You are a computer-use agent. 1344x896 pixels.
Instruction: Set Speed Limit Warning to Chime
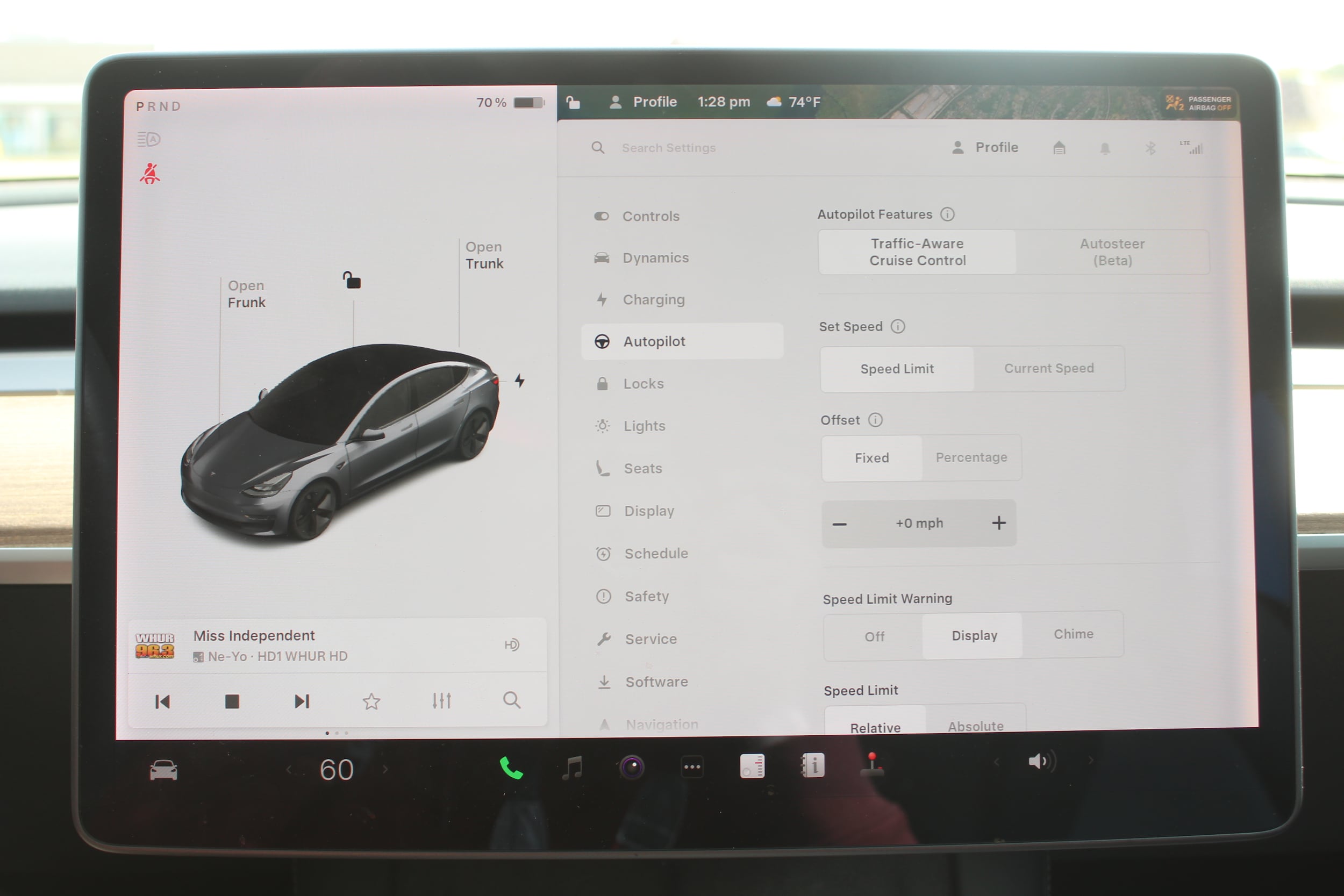1073,634
